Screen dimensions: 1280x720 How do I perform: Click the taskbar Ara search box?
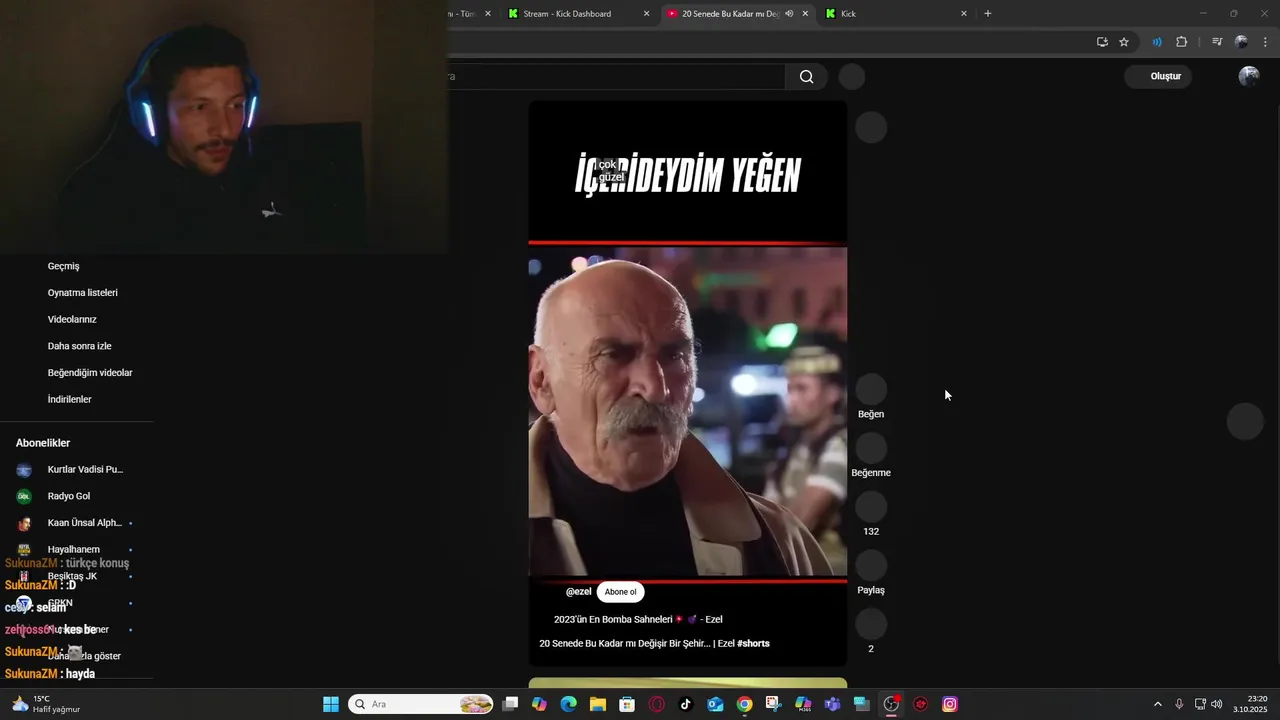click(x=421, y=704)
